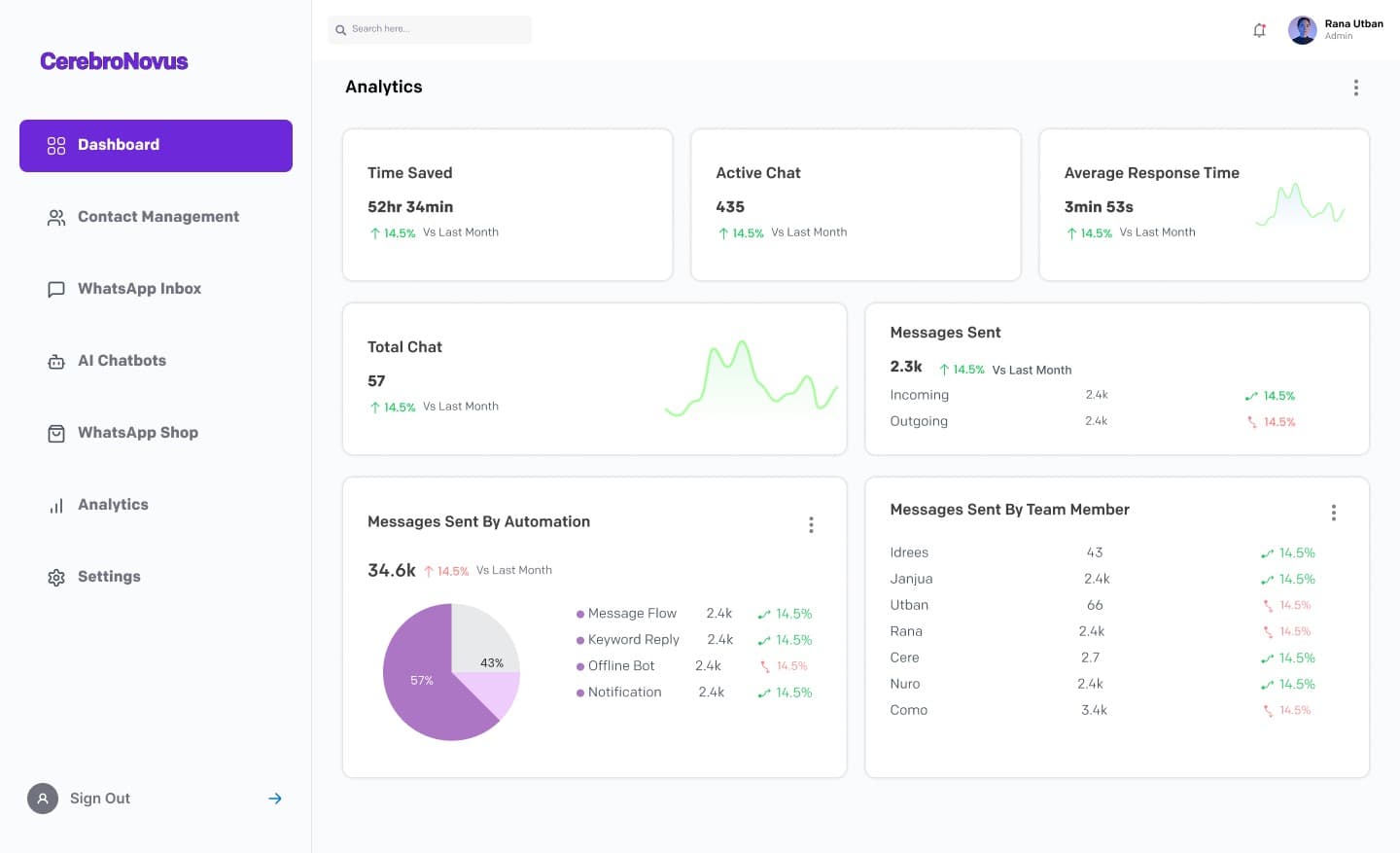Click the Total Chat line chart

(x=751, y=379)
